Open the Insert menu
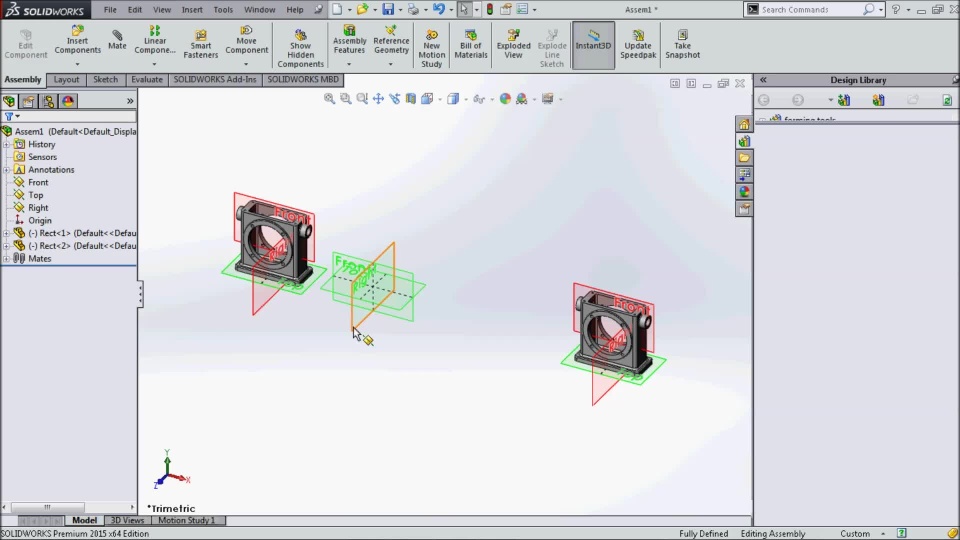This screenshot has width=960, height=540. (192, 10)
